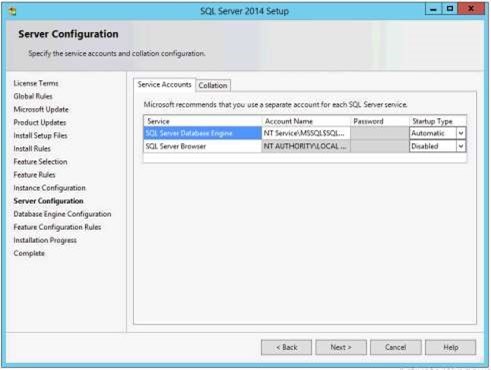Cancel the setup wizard
491x370 pixels.
point(396,347)
